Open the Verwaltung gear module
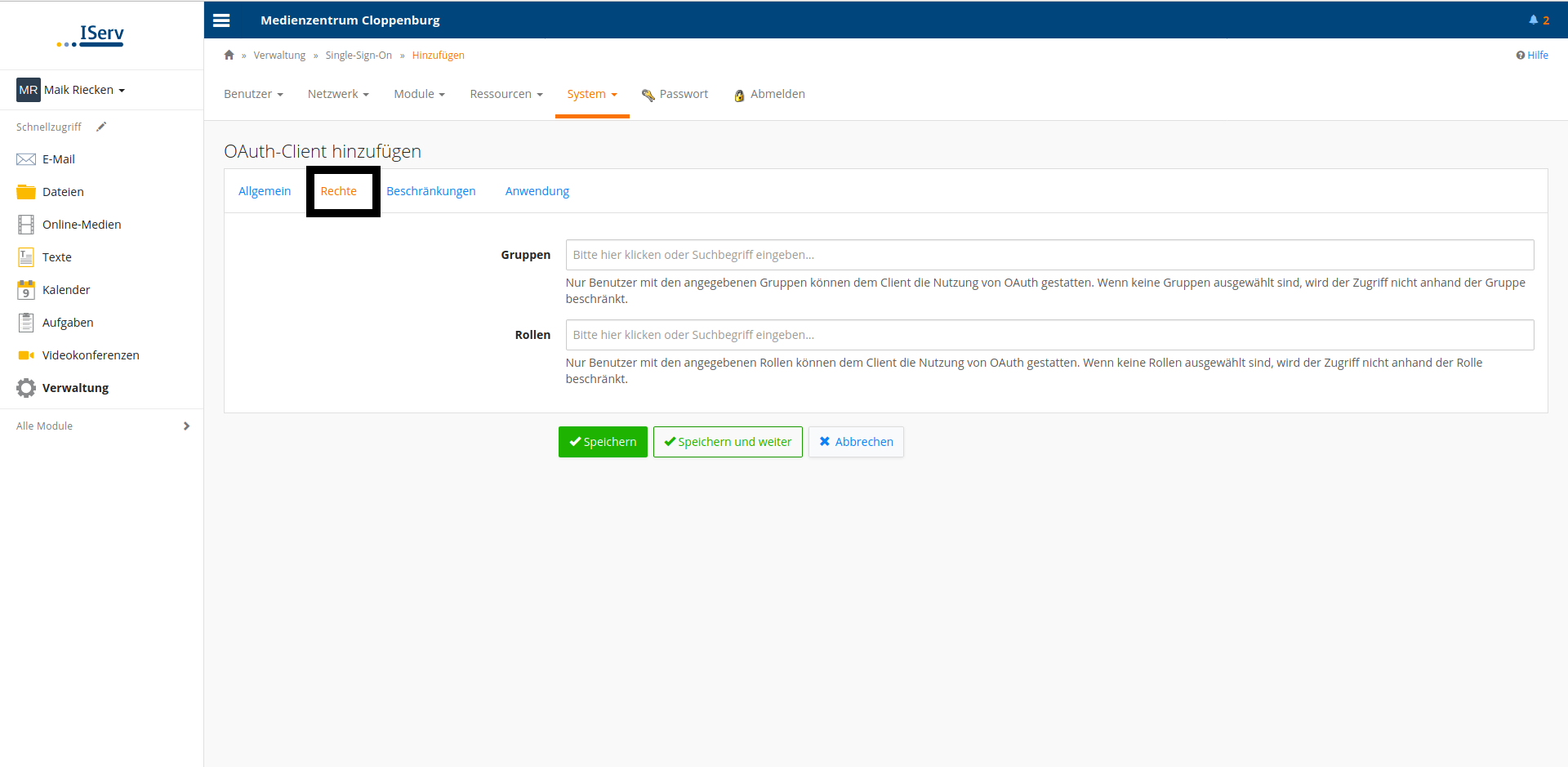The height and width of the screenshot is (767, 1568). pyautogui.click(x=74, y=388)
